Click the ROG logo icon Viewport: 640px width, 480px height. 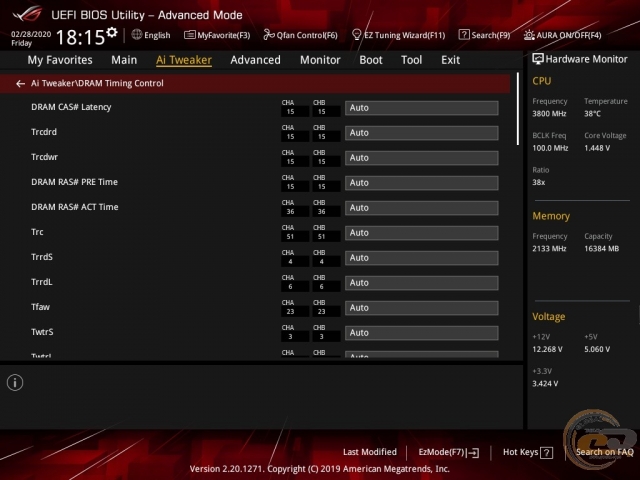click(27, 14)
